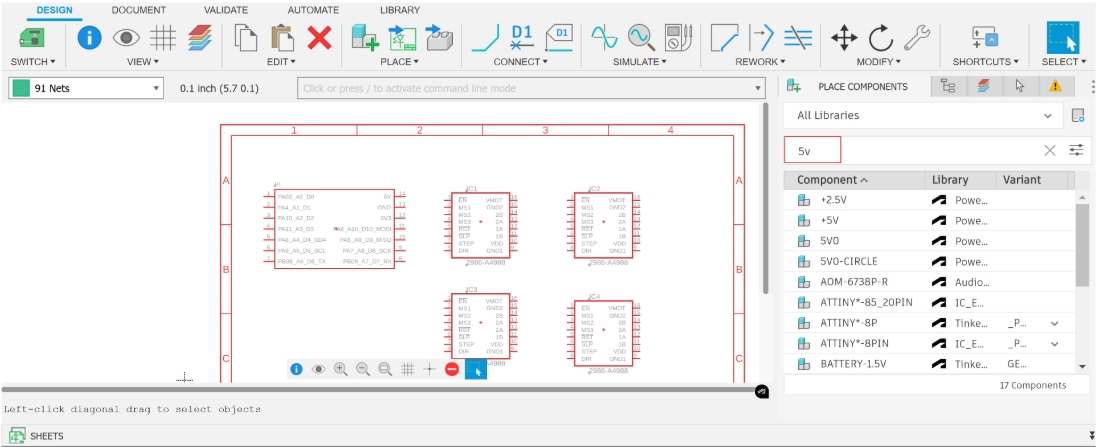
Task: Select the PLACE COMPONENTS panel tab
Action: pyautogui.click(x=854, y=86)
